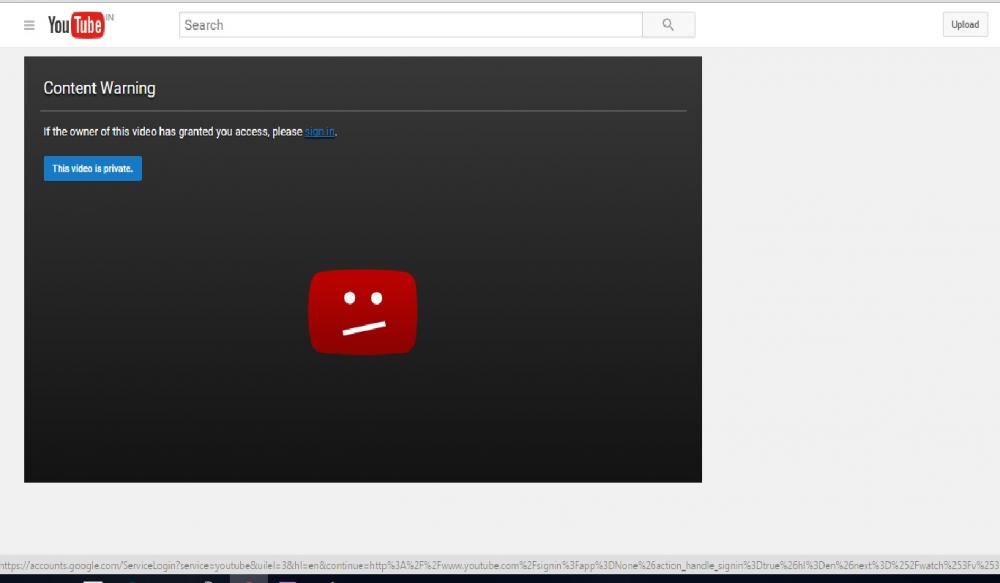
Task: Open the hamburger guide menu
Action: [29, 25]
